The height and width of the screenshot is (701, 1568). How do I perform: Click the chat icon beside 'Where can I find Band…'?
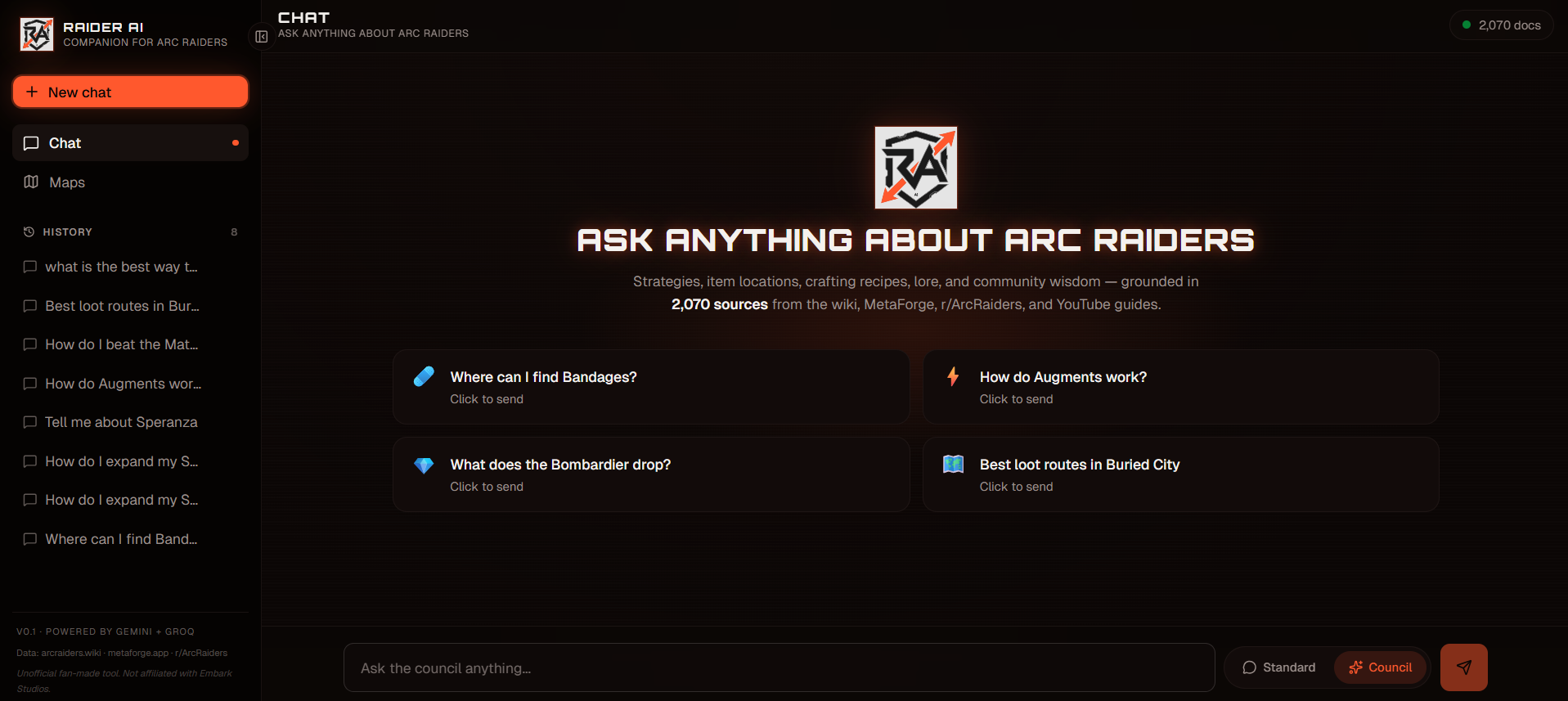[30, 539]
